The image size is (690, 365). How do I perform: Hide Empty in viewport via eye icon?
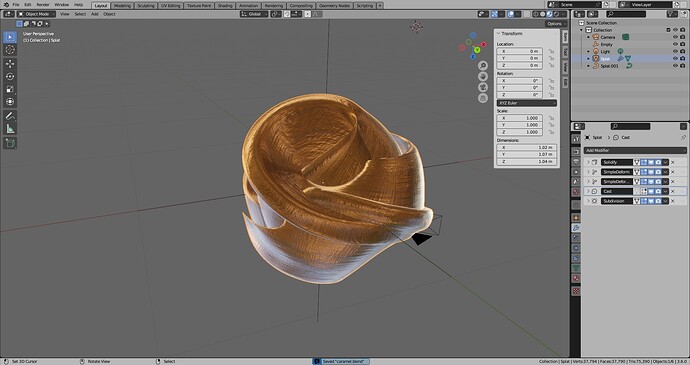coord(675,44)
